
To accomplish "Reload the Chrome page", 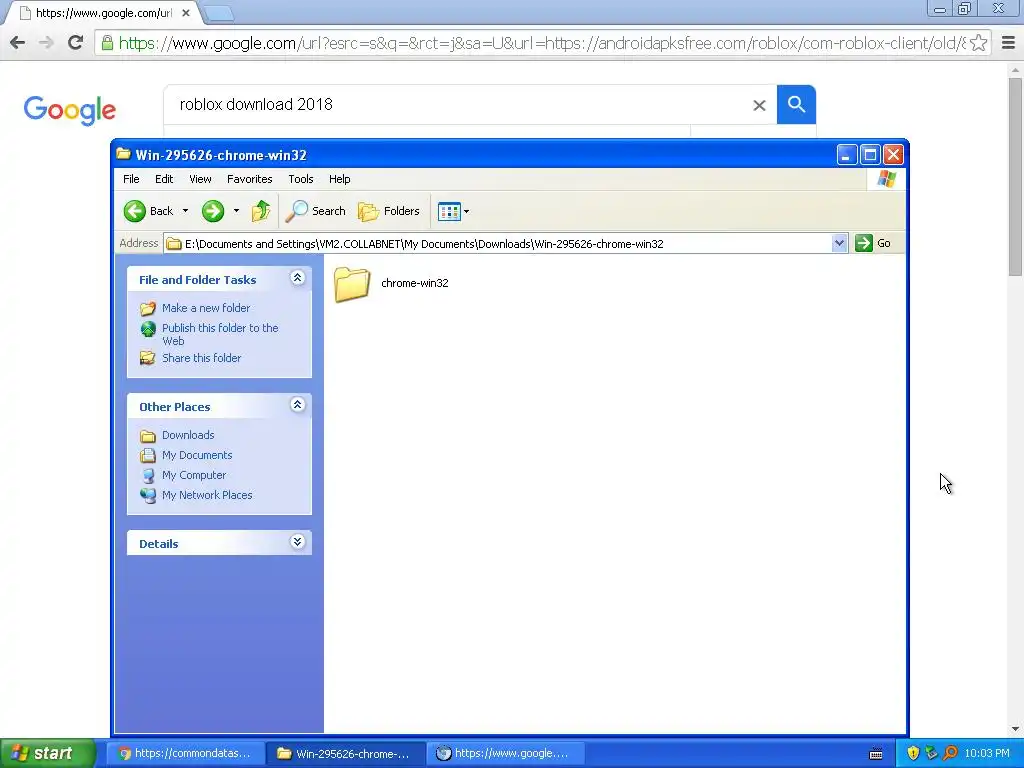I will pyautogui.click(x=75, y=43).
